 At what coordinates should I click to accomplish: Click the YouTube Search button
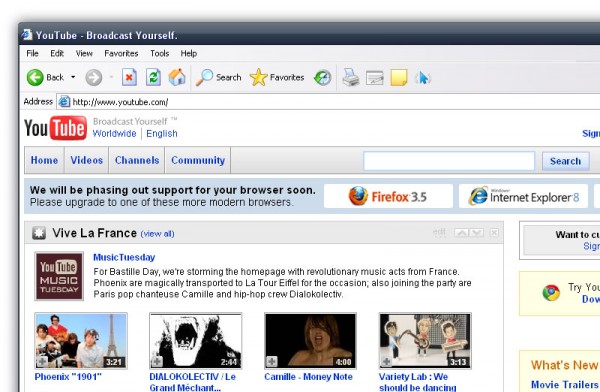[x=565, y=161]
